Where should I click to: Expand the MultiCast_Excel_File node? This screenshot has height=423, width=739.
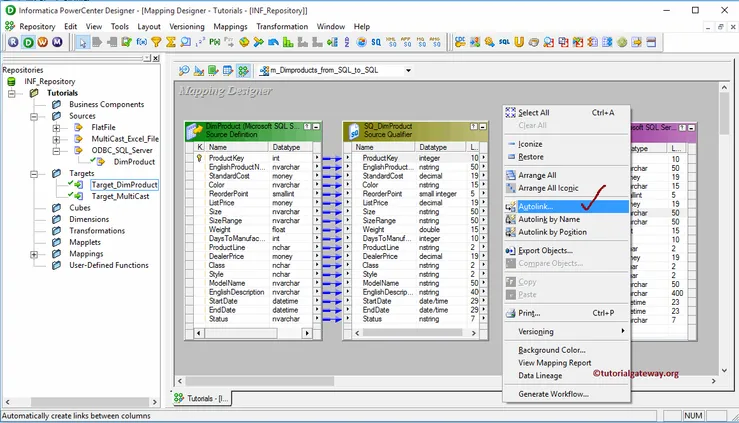click(56, 139)
